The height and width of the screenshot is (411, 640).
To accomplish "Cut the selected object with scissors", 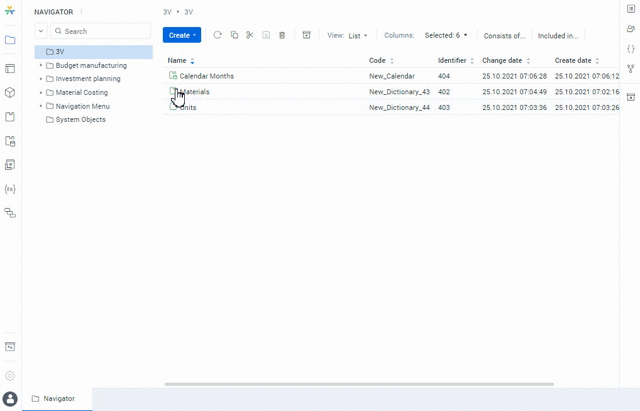I will tap(250, 35).
